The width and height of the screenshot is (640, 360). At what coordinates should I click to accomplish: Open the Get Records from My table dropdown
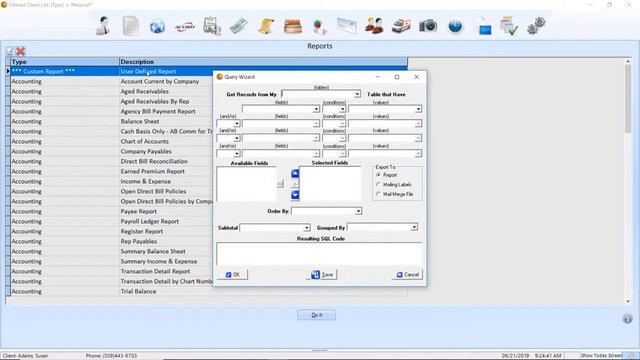357,94
